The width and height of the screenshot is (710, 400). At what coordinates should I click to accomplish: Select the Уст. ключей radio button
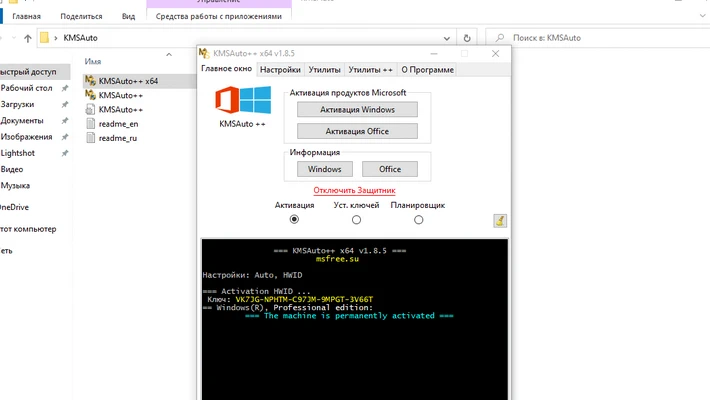356,220
